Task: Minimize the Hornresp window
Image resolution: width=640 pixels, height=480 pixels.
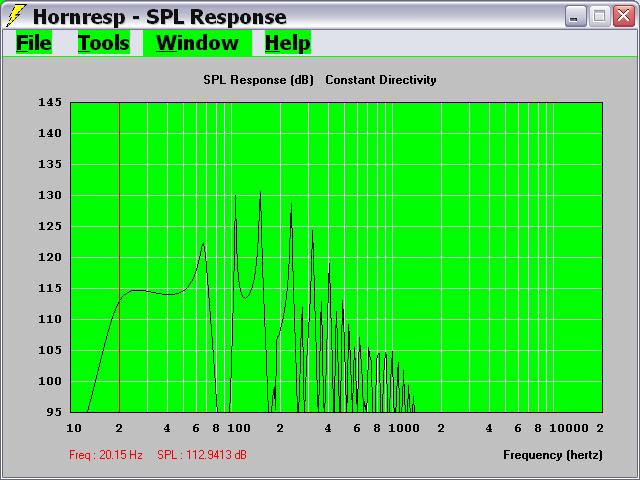Action: tap(576, 17)
